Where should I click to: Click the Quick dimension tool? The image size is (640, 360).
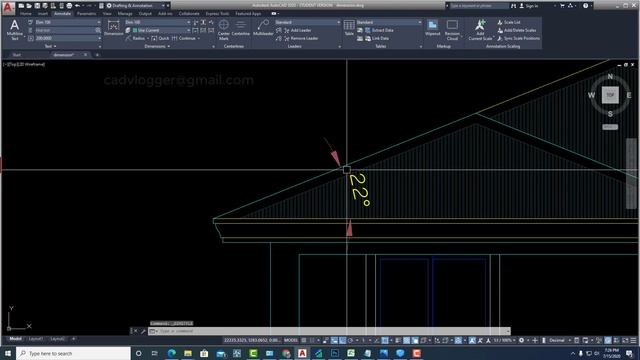(x=160, y=38)
